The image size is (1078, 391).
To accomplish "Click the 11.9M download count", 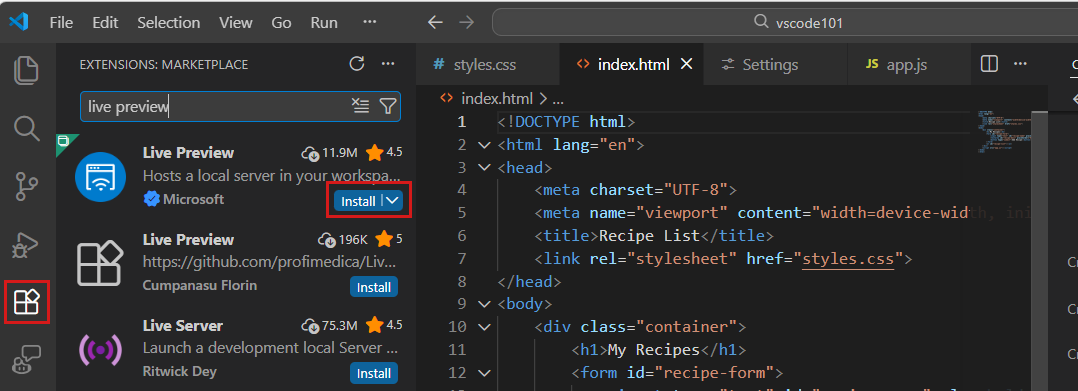I will tap(330, 152).
